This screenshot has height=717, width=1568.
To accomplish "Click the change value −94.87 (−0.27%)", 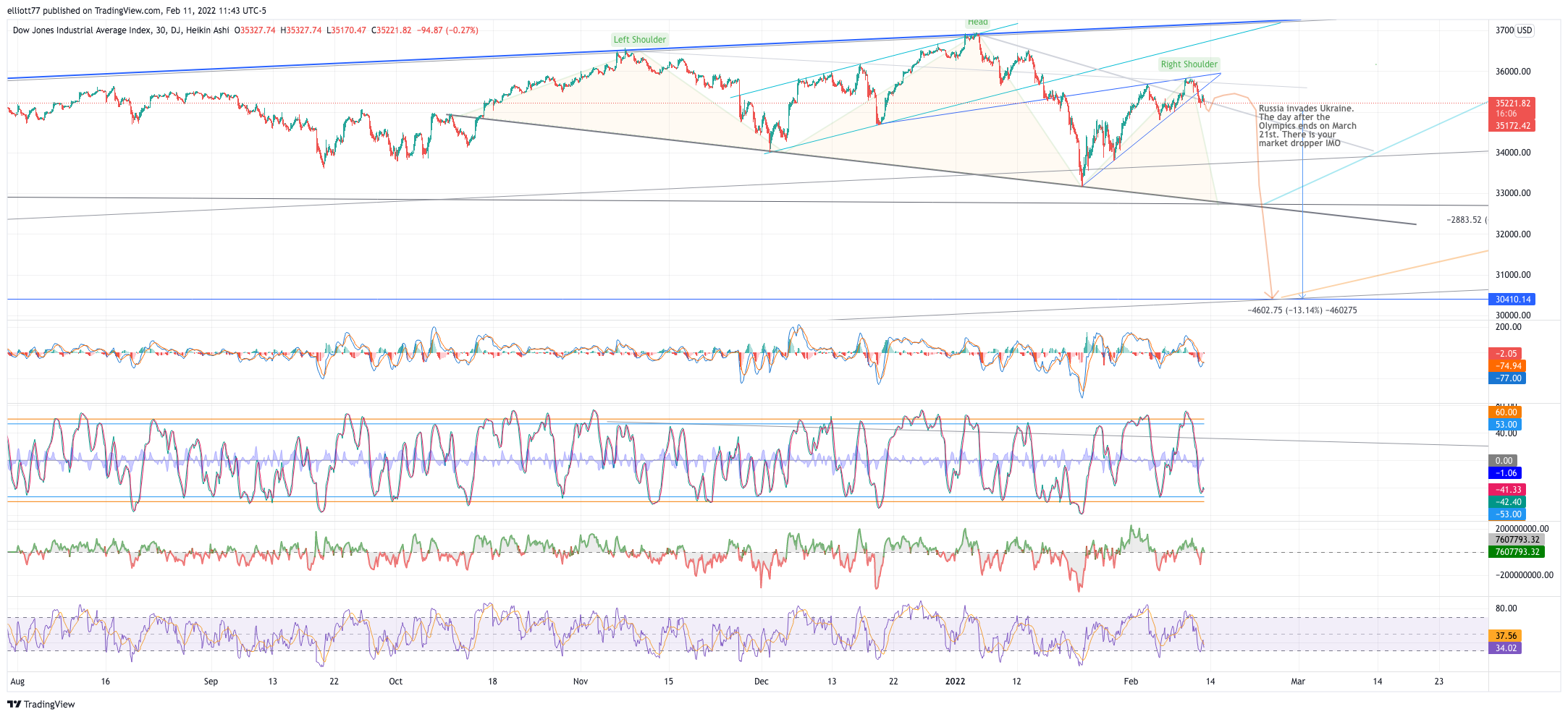I will pyautogui.click(x=447, y=30).
